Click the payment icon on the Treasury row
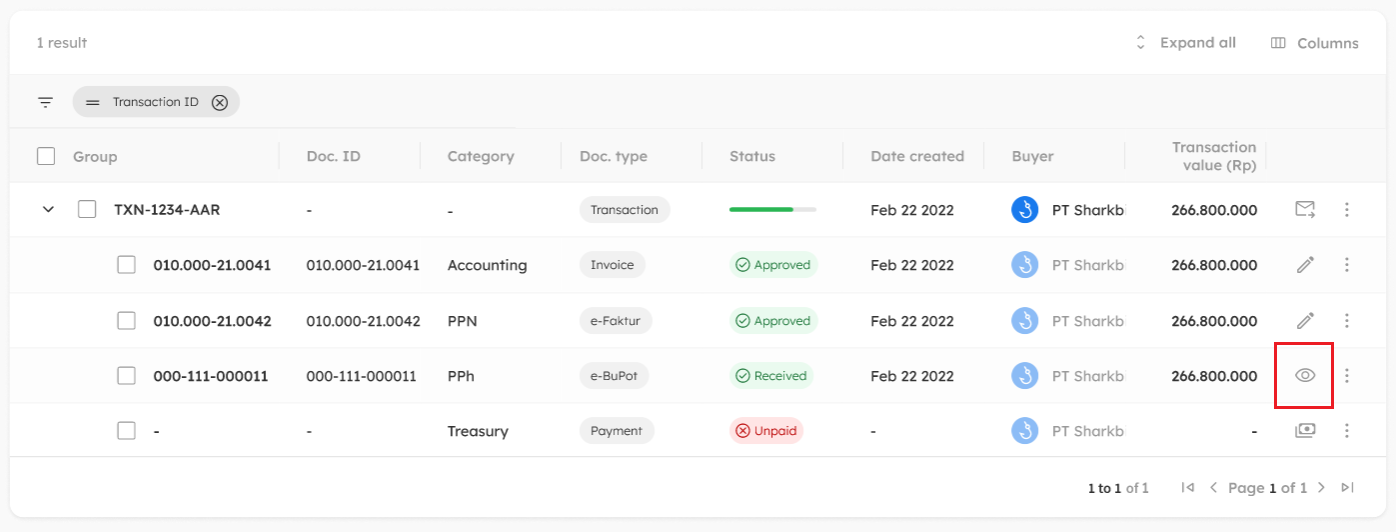The height and width of the screenshot is (532, 1396). point(1305,431)
